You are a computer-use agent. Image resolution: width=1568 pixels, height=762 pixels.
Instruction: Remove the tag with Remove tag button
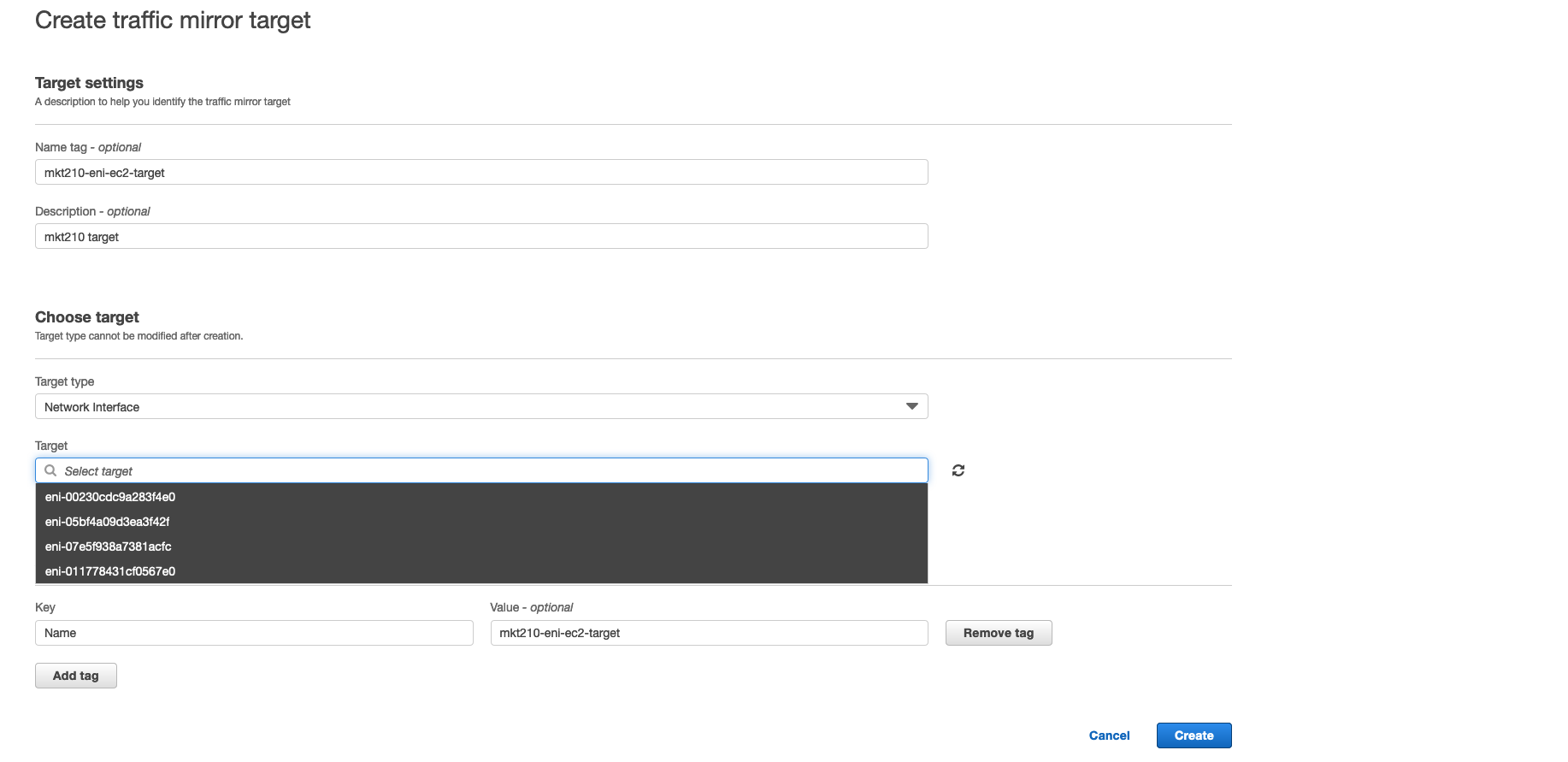click(999, 633)
